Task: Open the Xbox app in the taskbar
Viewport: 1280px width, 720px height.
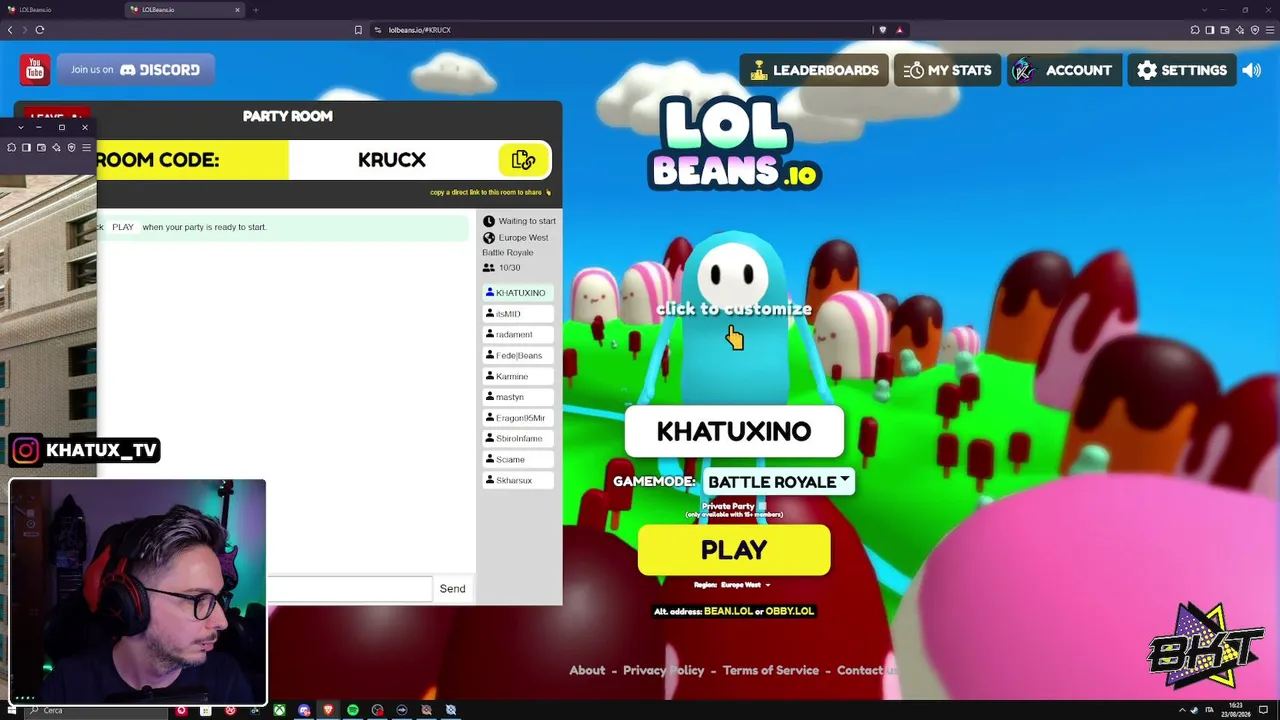Action: tap(279, 711)
